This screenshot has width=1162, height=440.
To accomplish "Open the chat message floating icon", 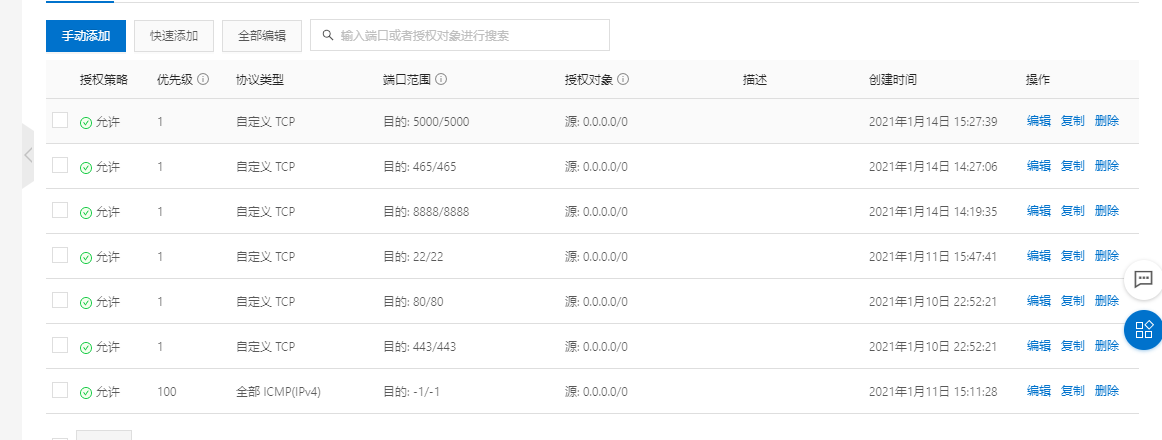I will click(x=1143, y=279).
